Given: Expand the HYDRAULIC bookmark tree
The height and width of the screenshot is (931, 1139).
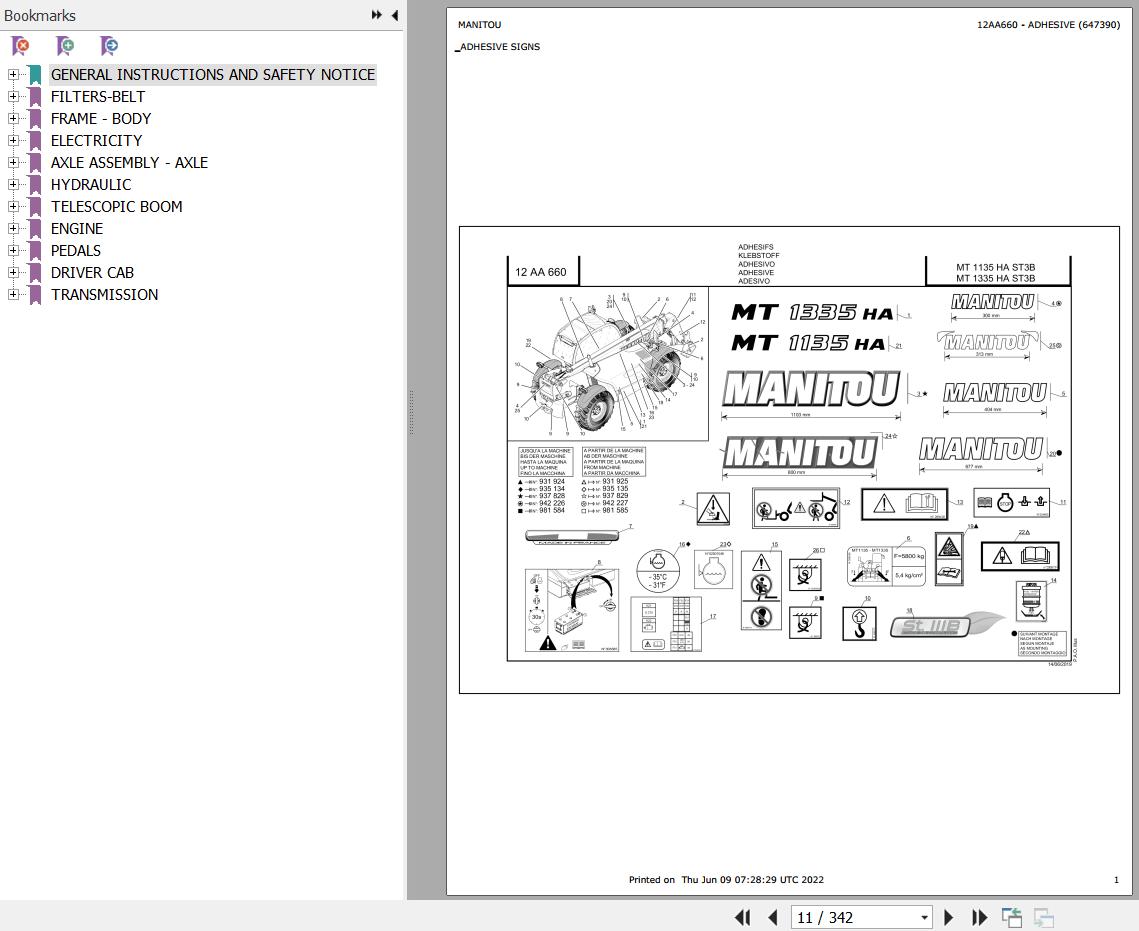Looking at the screenshot, I should pos(11,184).
